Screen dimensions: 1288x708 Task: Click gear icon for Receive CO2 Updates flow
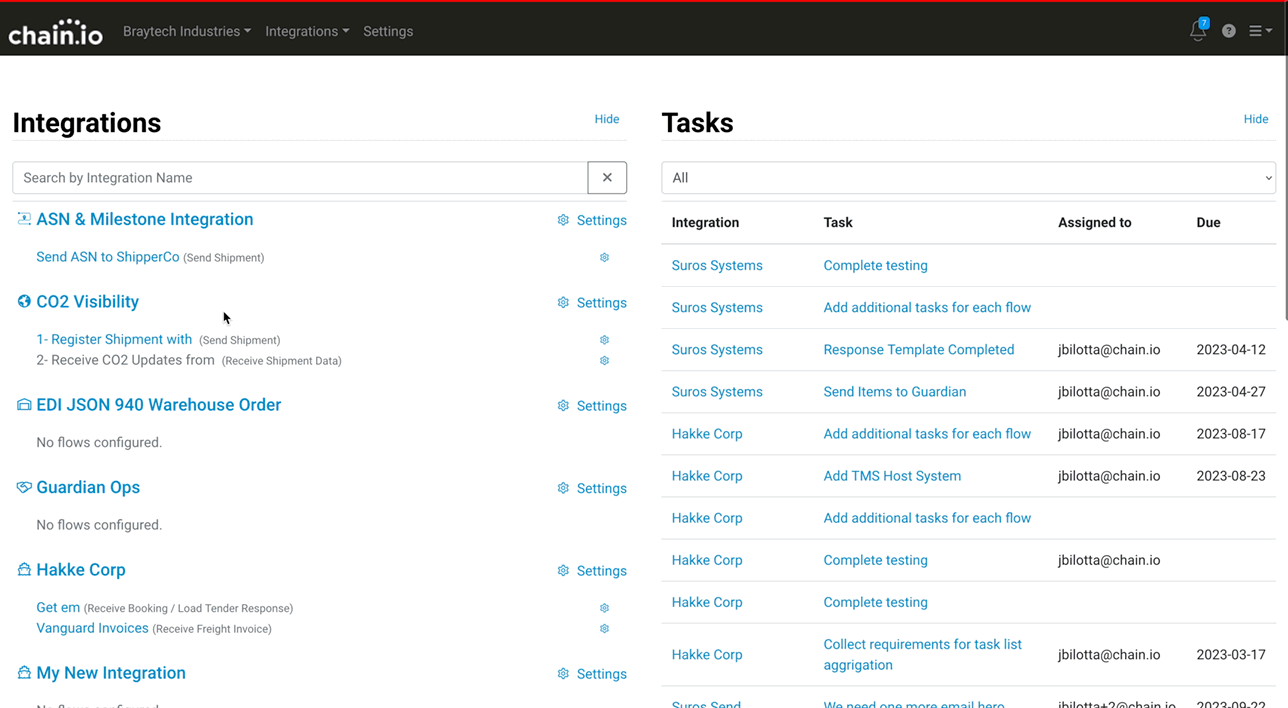(604, 360)
